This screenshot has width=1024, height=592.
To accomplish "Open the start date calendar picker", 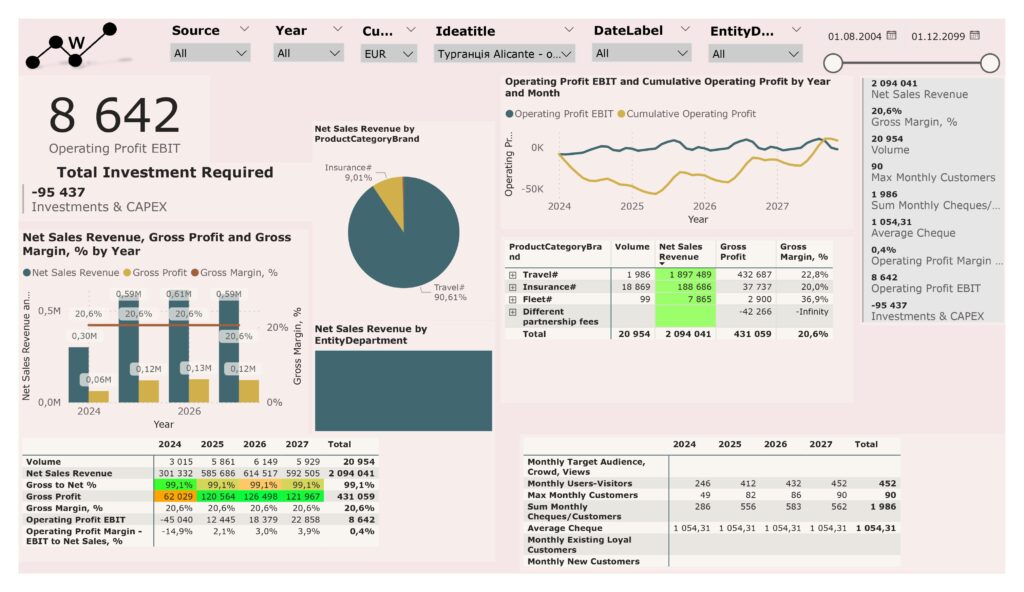I will click(x=891, y=36).
